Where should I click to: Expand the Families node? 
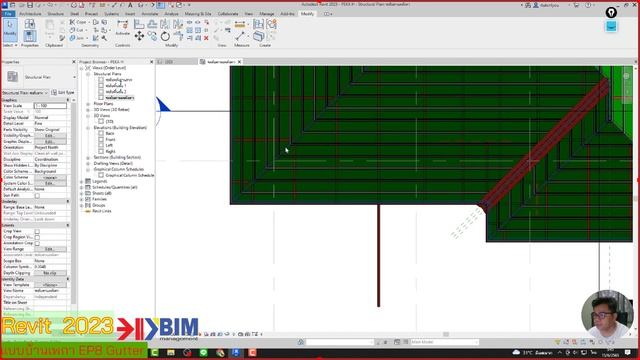tap(82, 199)
